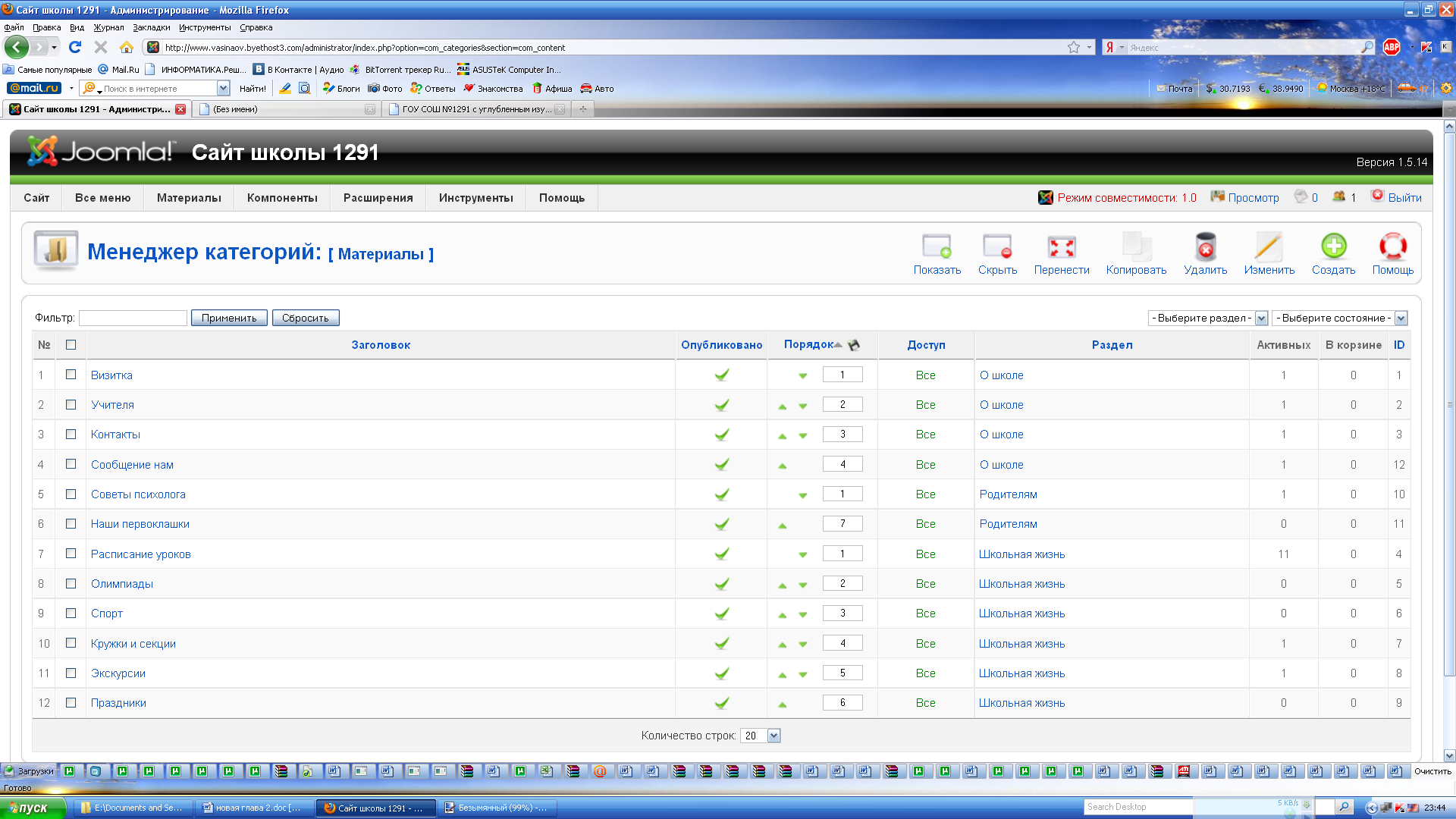Click the Скрыть (unpublish) toolbar icon

997,247
